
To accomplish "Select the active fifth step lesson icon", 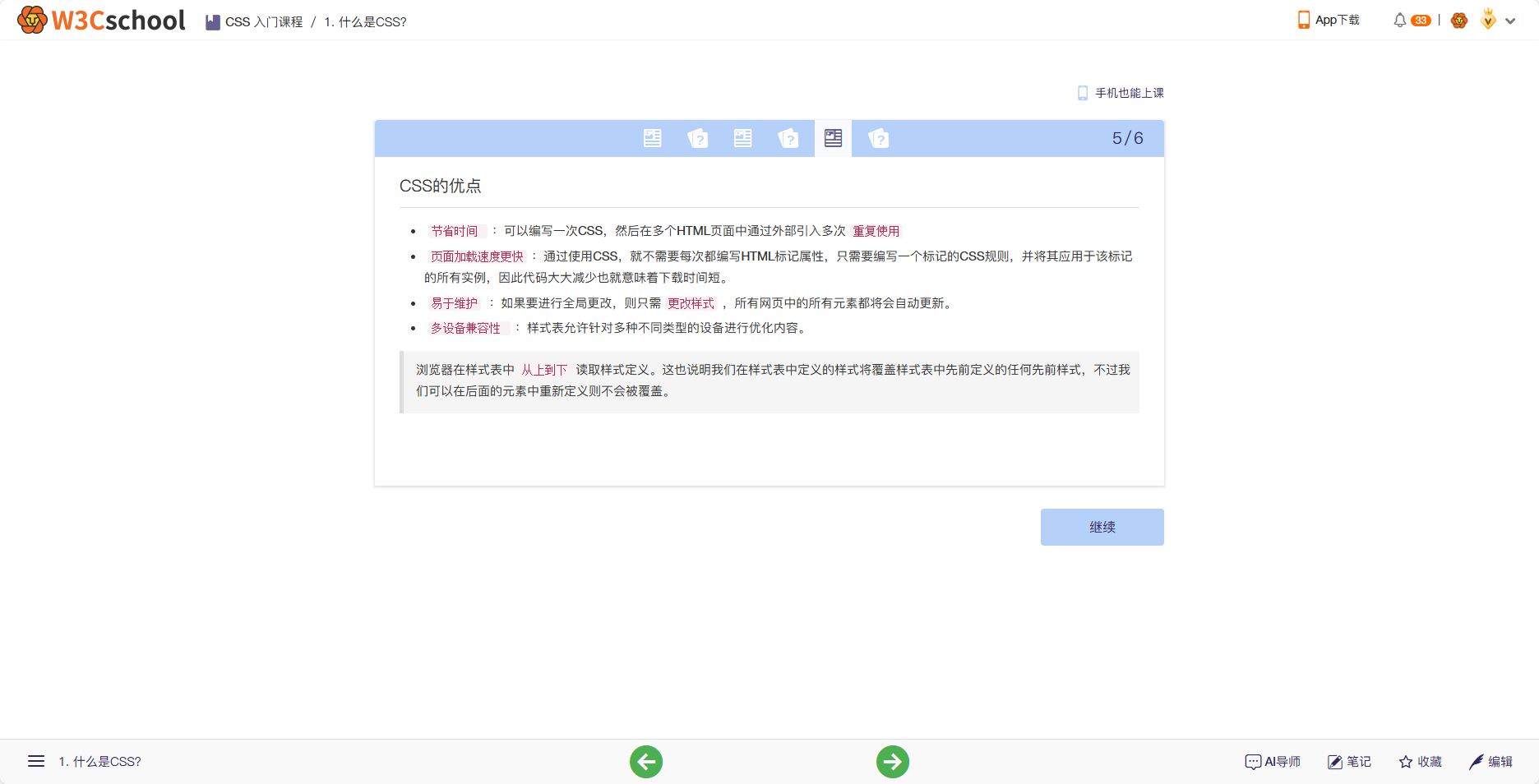I will [x=833, y=138].
